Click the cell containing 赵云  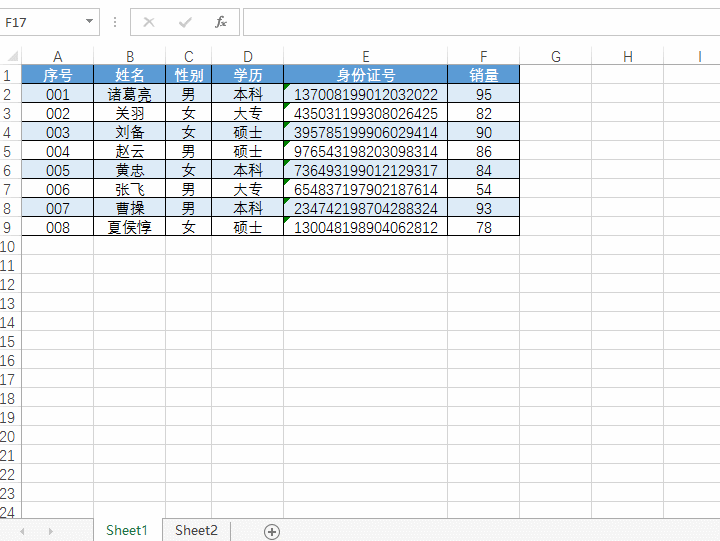coord(130,151)
